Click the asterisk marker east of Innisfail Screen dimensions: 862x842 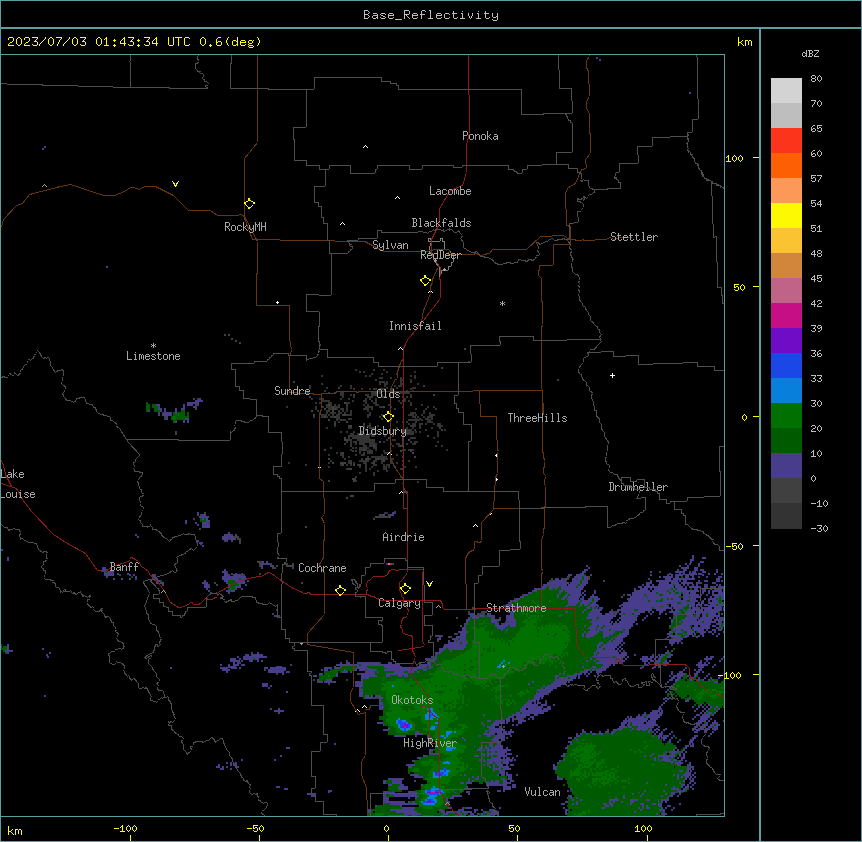[502, 303]
